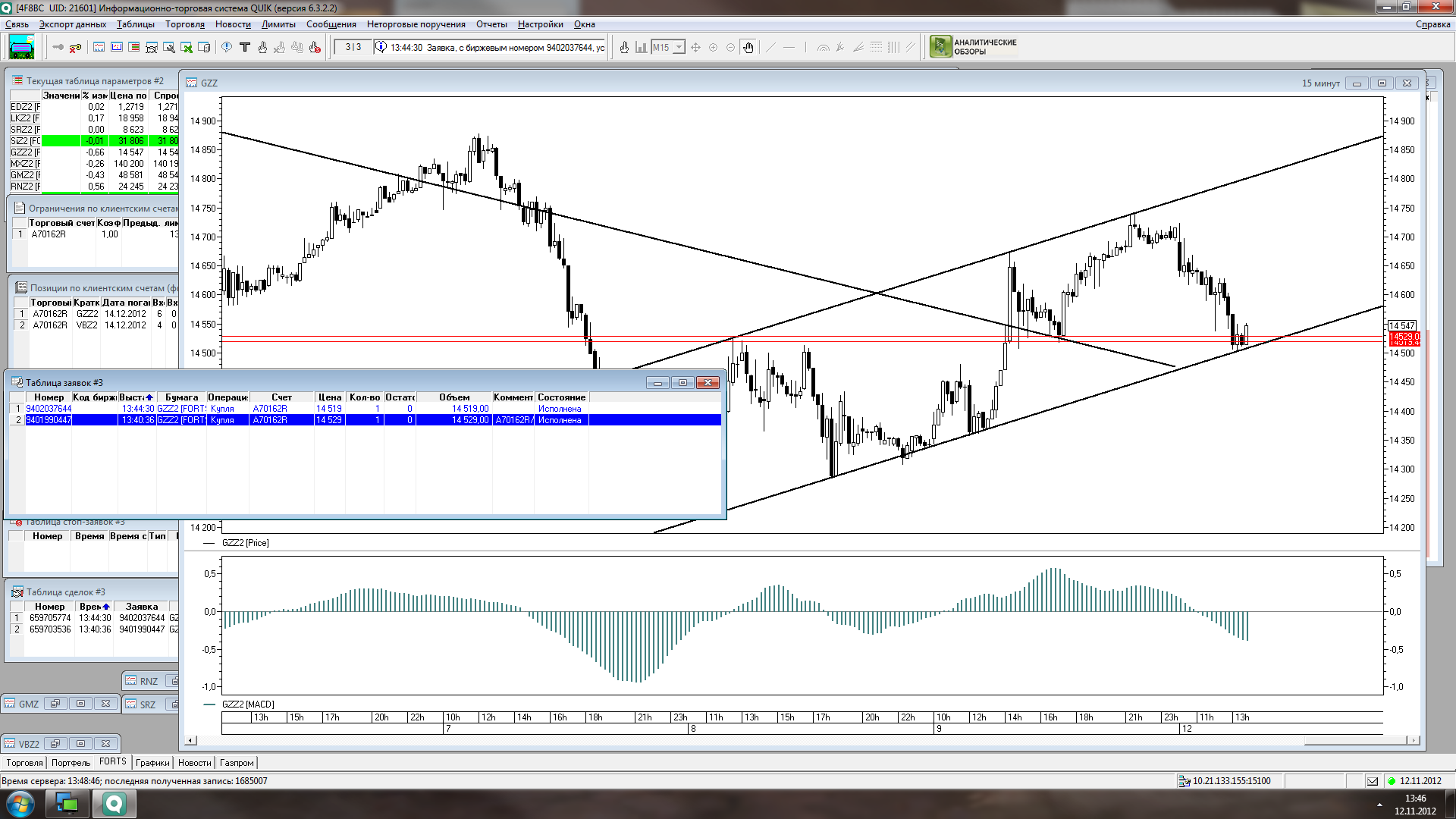
Task: Open the Торговля menu
Action: pos(184,24)
